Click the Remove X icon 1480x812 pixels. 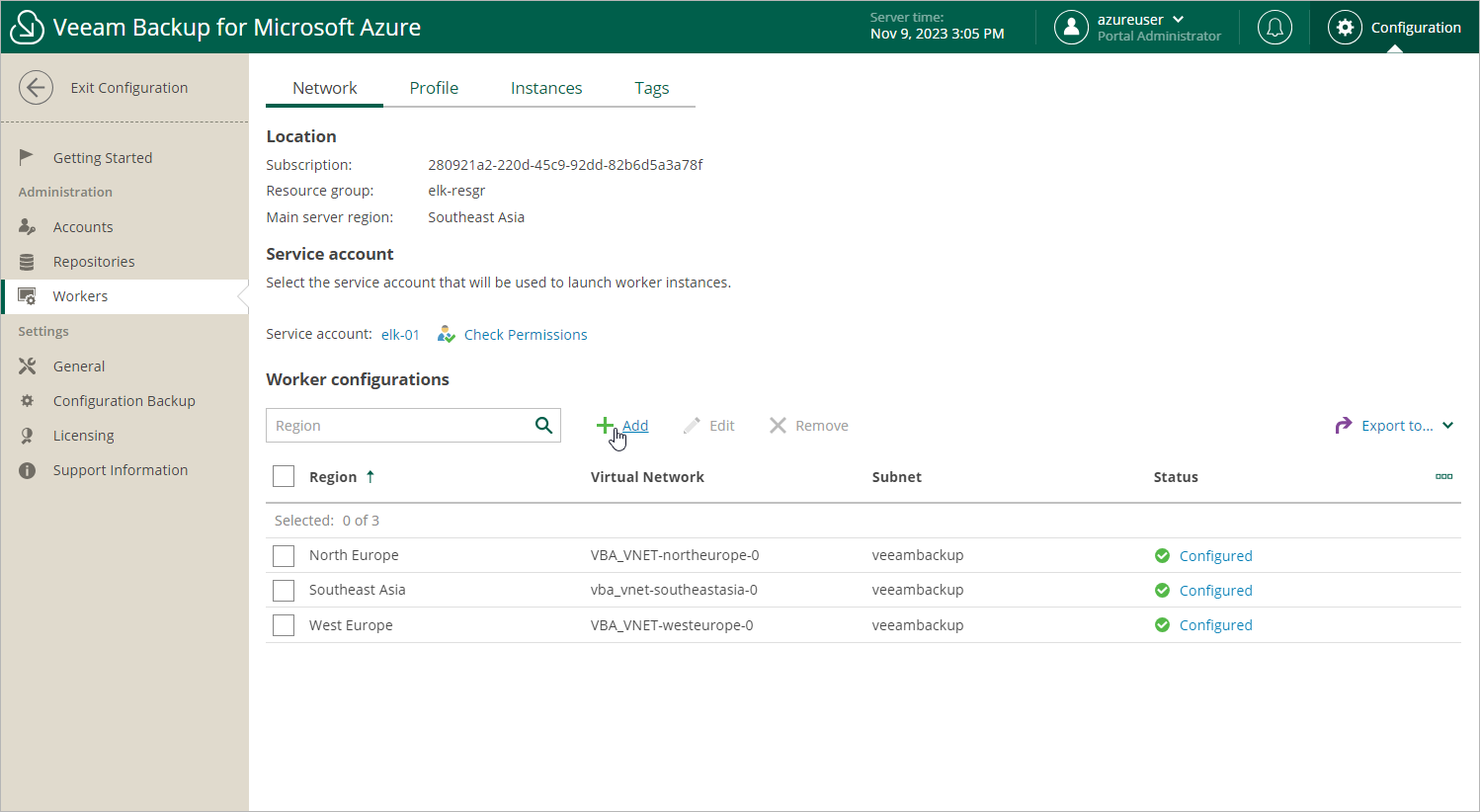click(x=778, y=425)
